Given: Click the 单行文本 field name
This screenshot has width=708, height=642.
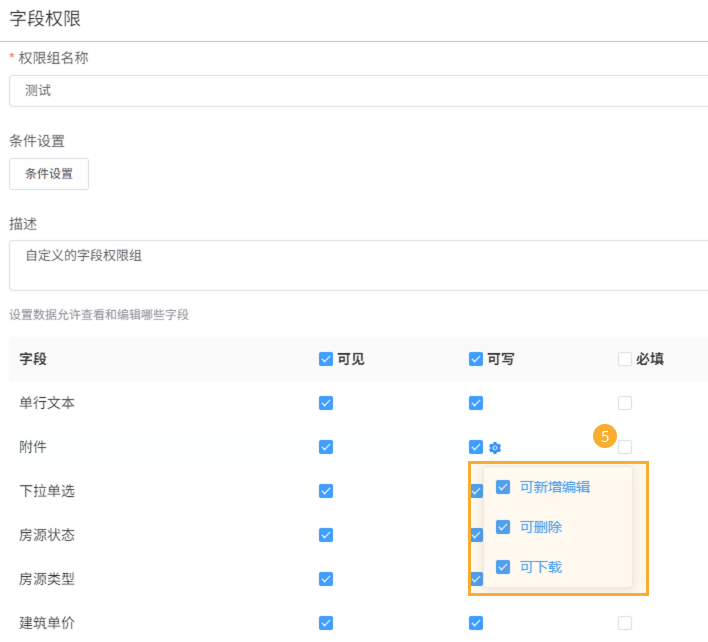Looking at the screenshot, I should [47, 403].
